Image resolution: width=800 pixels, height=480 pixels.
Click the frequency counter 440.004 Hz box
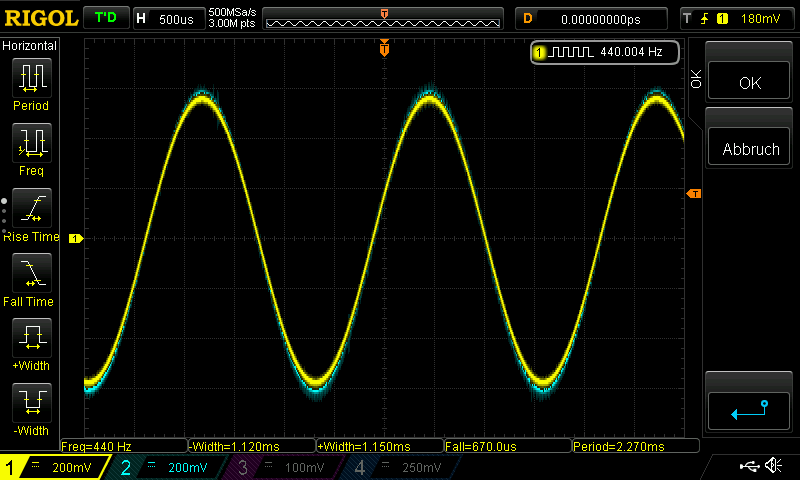[605, 52]
